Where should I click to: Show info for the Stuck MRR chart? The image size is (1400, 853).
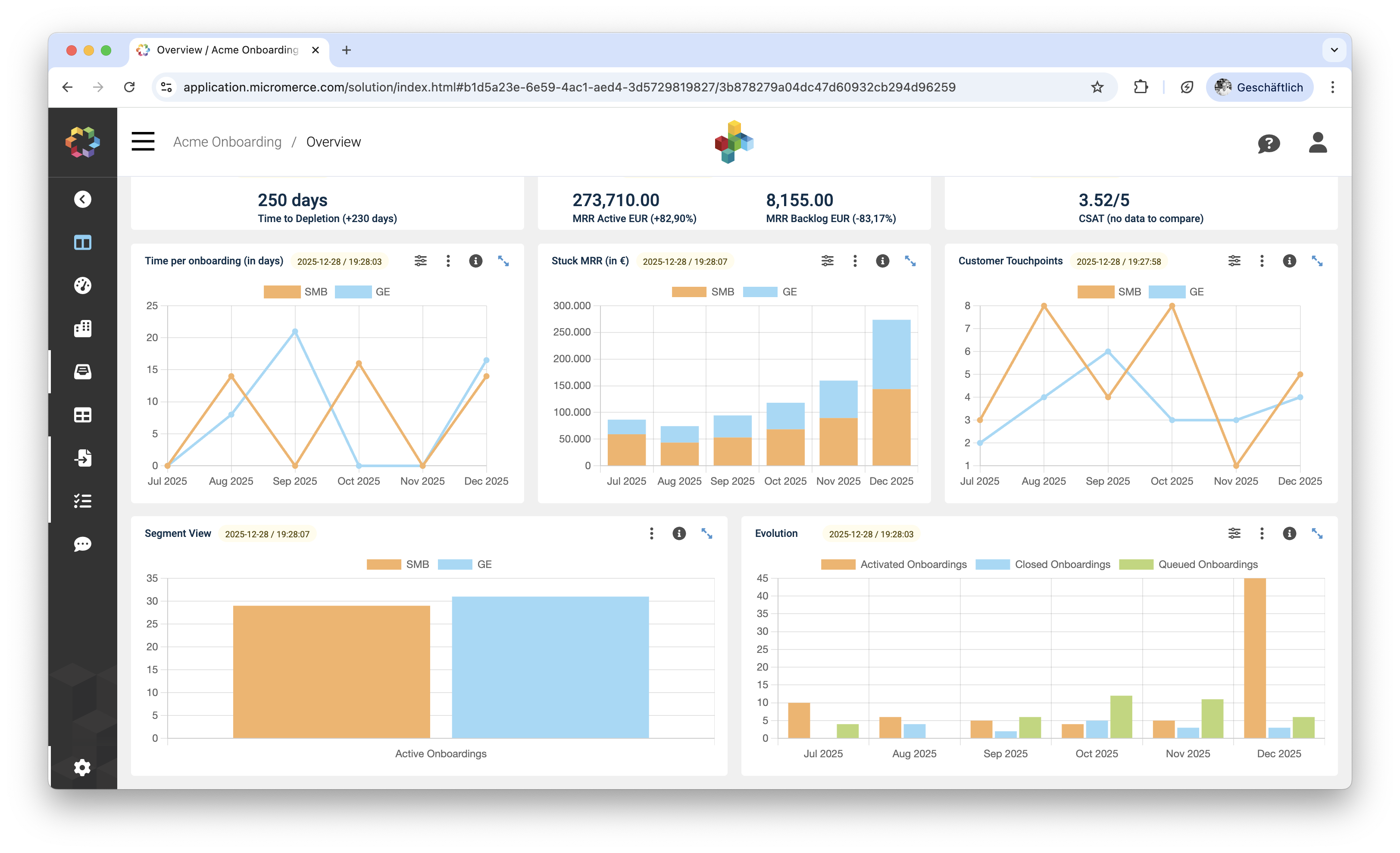(882, 261)
